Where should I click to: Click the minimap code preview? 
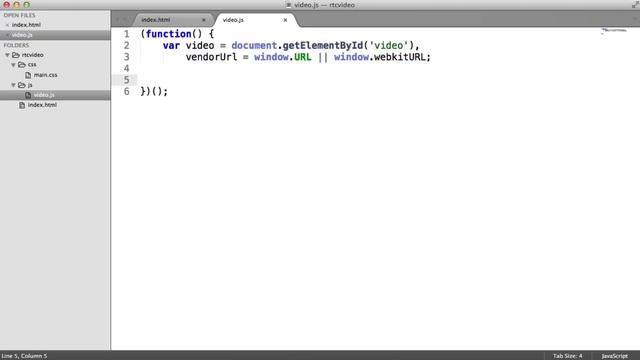click(613, 31)
